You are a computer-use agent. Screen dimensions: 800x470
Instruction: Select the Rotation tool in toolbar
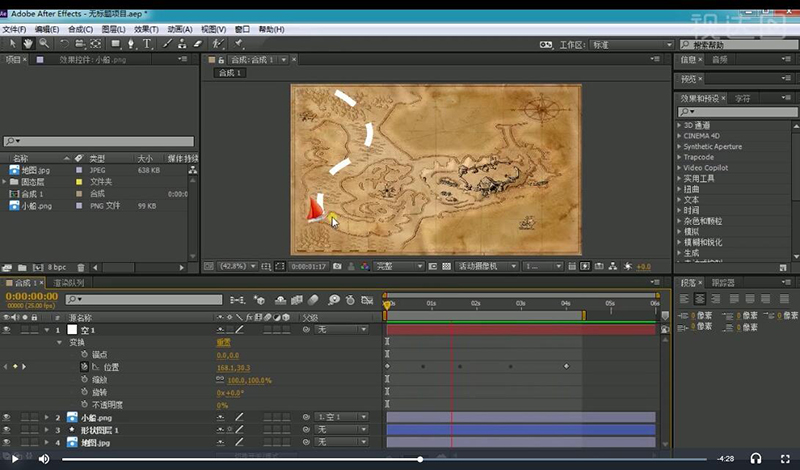pyautogui.click(x=64, y=44)
